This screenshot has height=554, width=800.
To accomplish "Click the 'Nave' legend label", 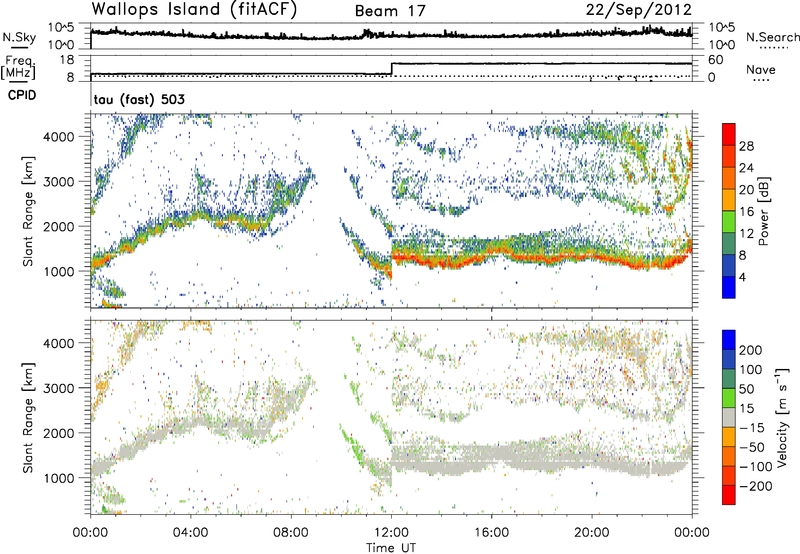I will [761, 70].
